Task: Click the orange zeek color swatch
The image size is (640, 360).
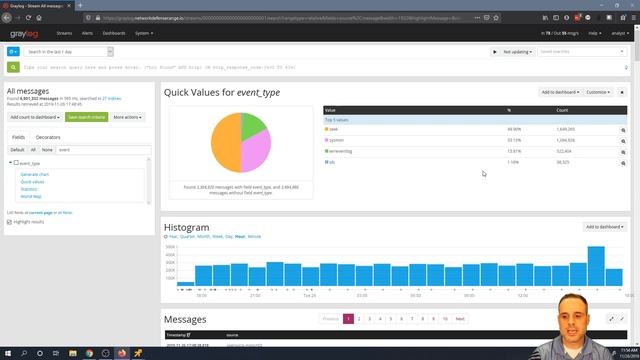Action: 326,129
